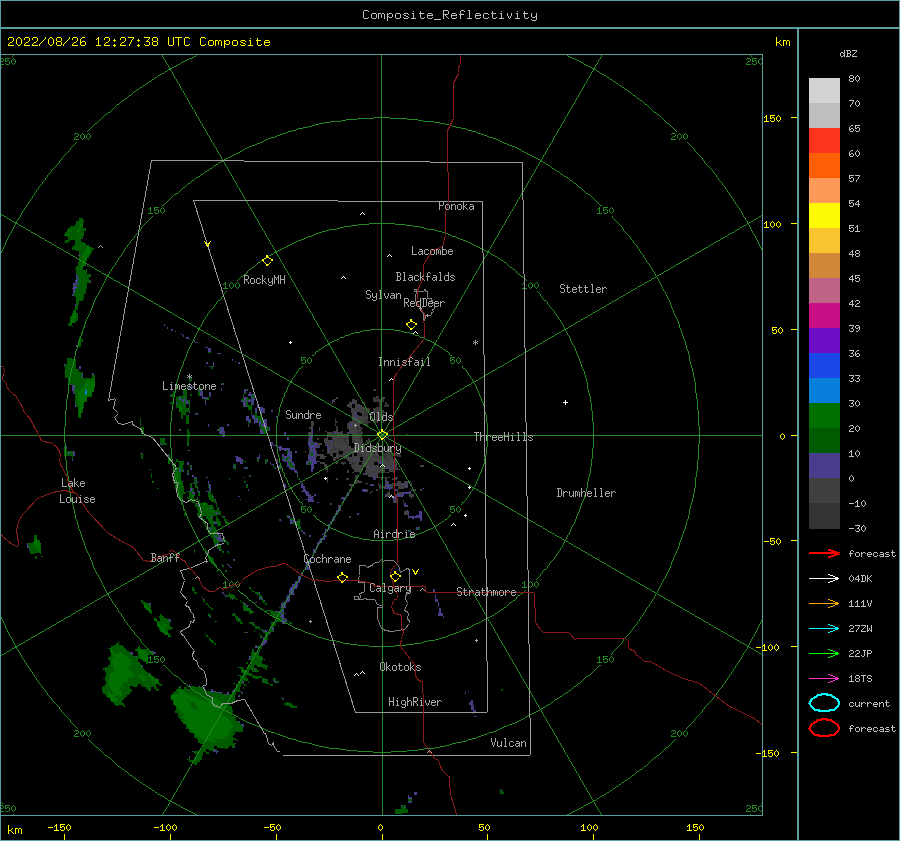This screenshot has height=841, width=900.
Task: Click the dBZ legend heading
Action: (x=848, y=53)
